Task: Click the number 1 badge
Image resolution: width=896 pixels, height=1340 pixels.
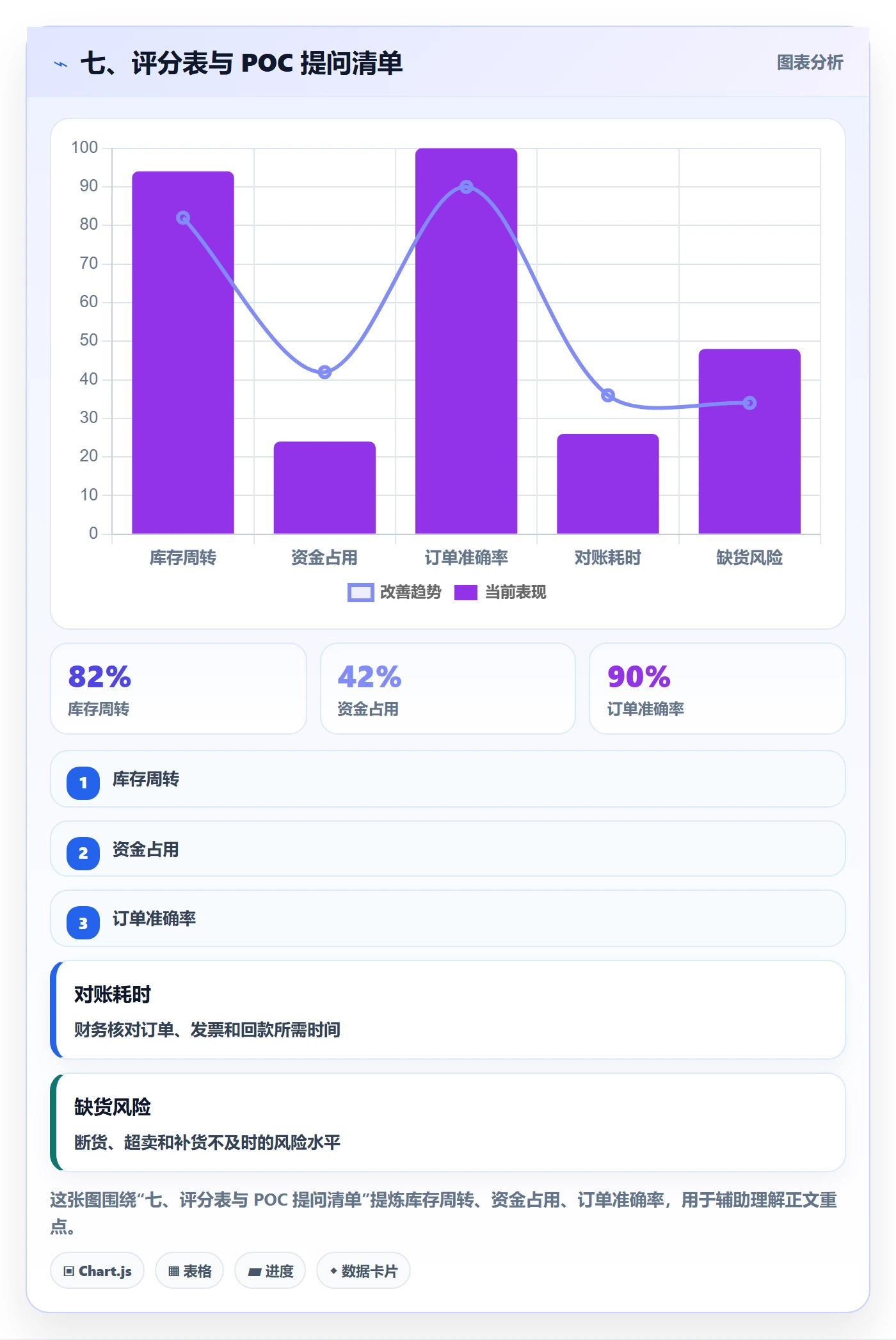Action: point(83,783)
